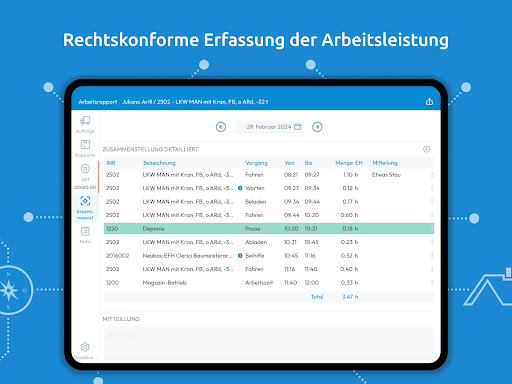Open row menu for Beihilfe row
This screenshot has height=384, width=512.
coord(432,256)
